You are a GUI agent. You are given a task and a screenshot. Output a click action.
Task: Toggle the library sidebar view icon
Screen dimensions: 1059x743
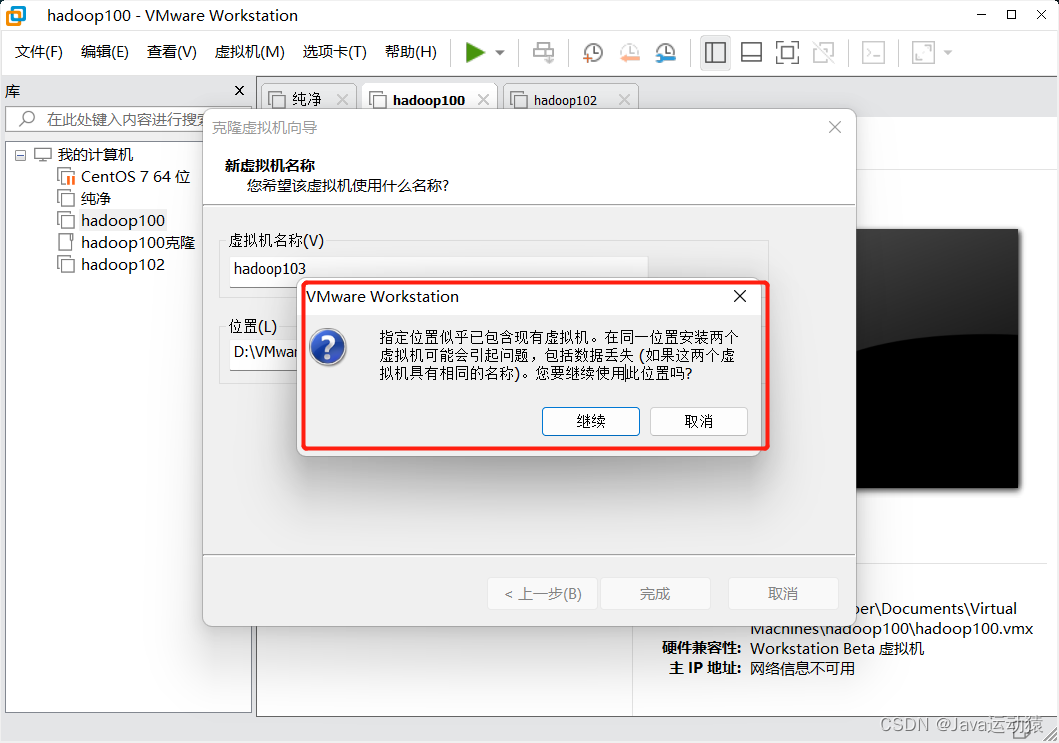pos(715,52)
